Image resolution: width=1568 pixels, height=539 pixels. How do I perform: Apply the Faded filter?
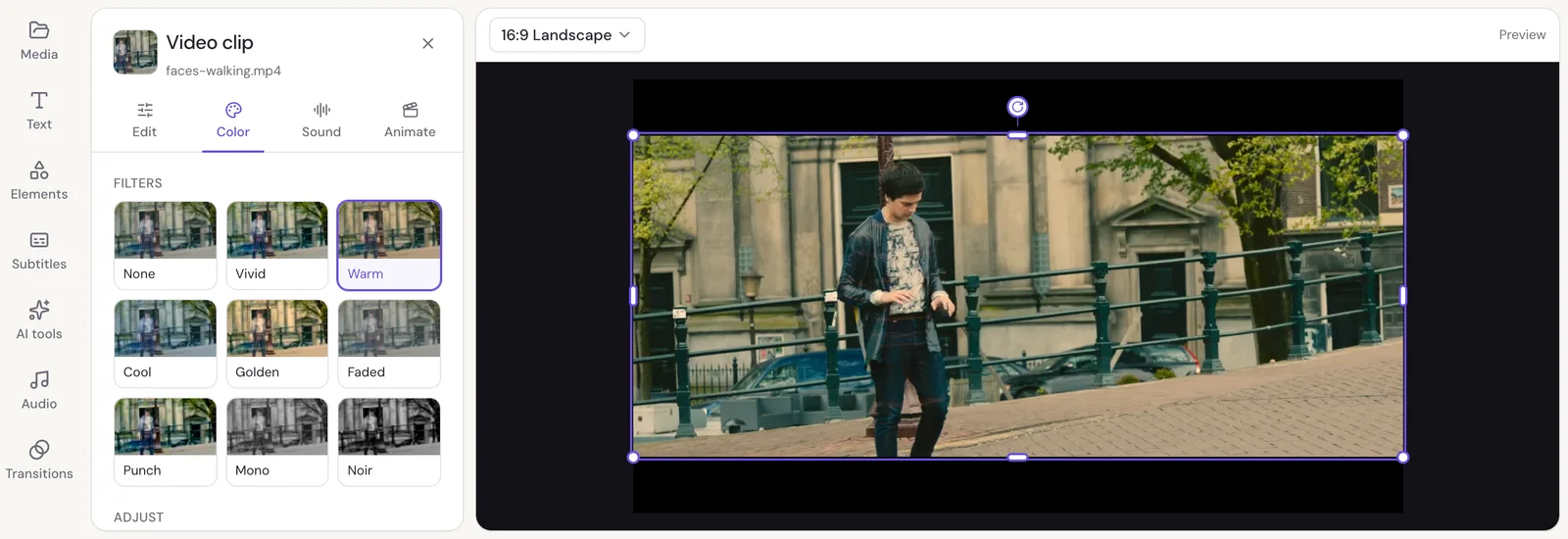(x=389, y=343)
